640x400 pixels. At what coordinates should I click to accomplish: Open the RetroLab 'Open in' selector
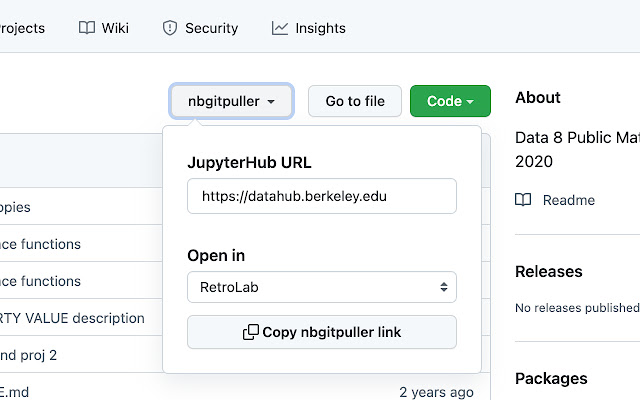pos(322,287)
